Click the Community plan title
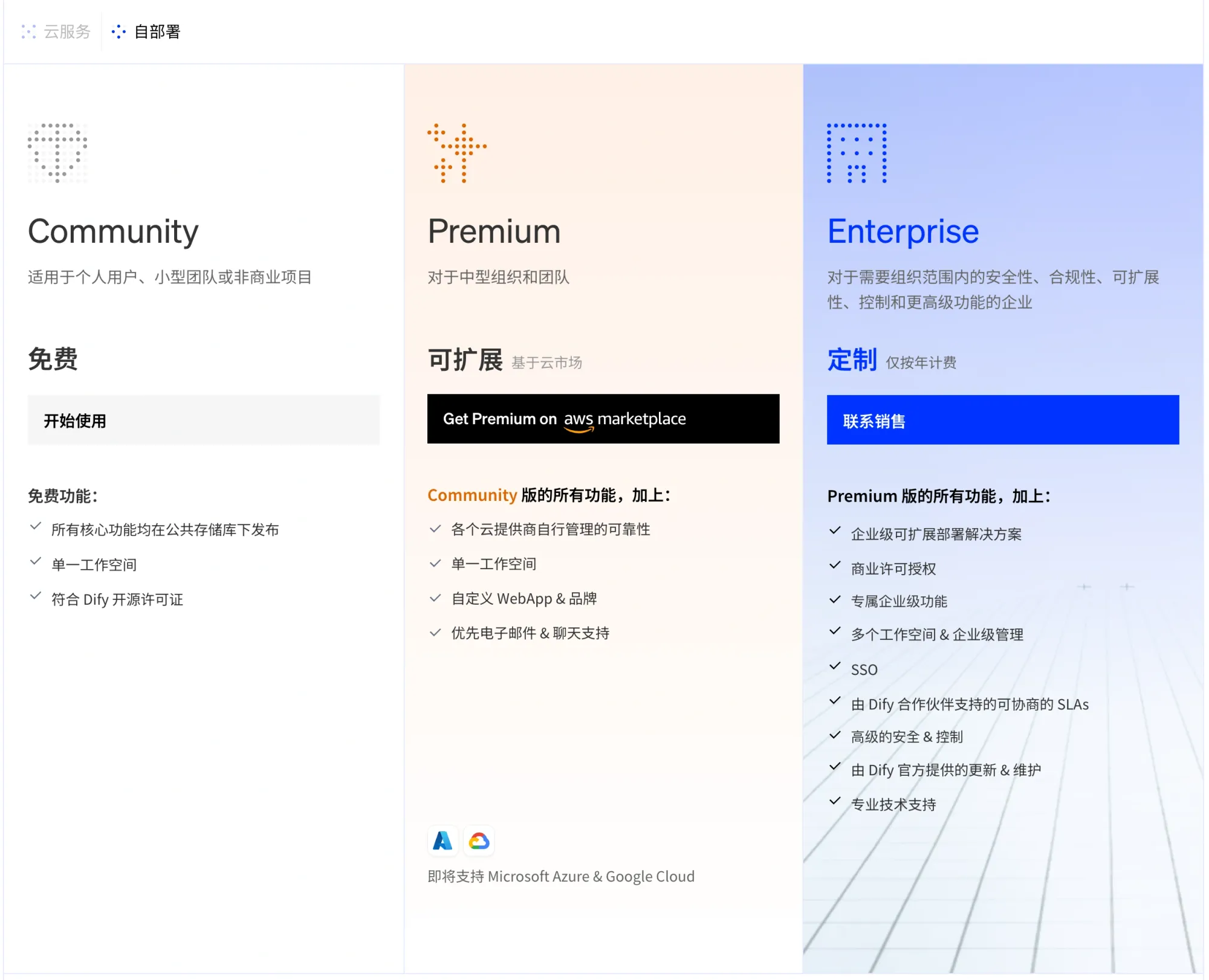 (x=113, y=232)
